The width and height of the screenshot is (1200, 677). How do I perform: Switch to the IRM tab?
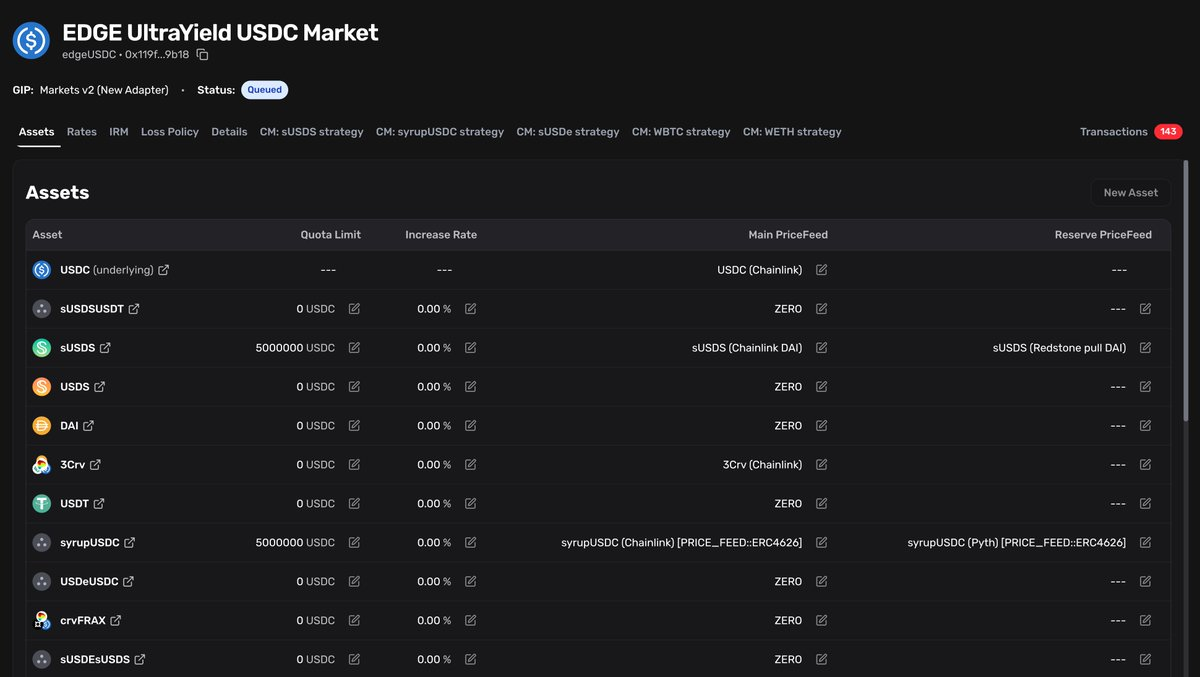pos(118,132)
